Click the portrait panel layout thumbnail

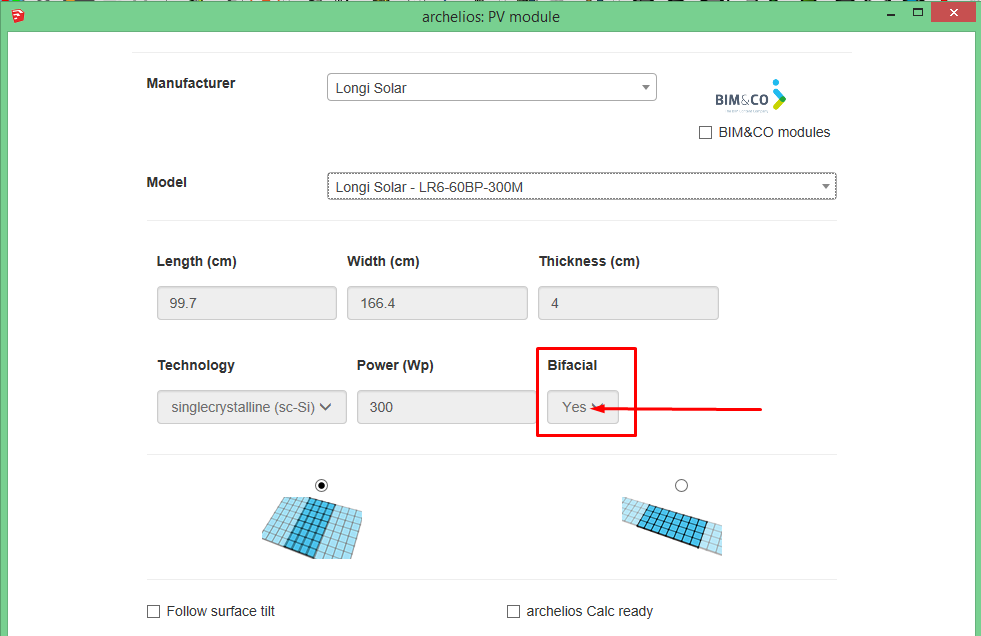[x=312, y=527]
